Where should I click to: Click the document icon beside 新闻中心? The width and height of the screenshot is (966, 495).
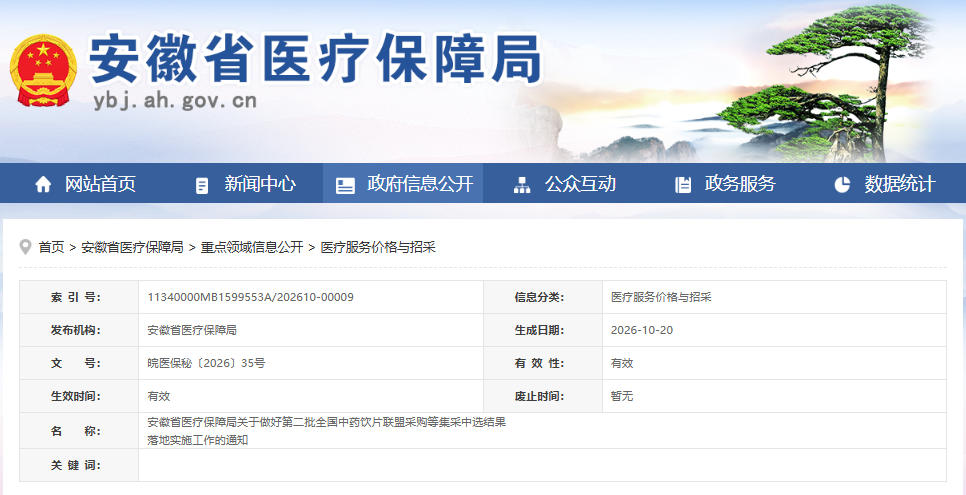click(201, 185)
